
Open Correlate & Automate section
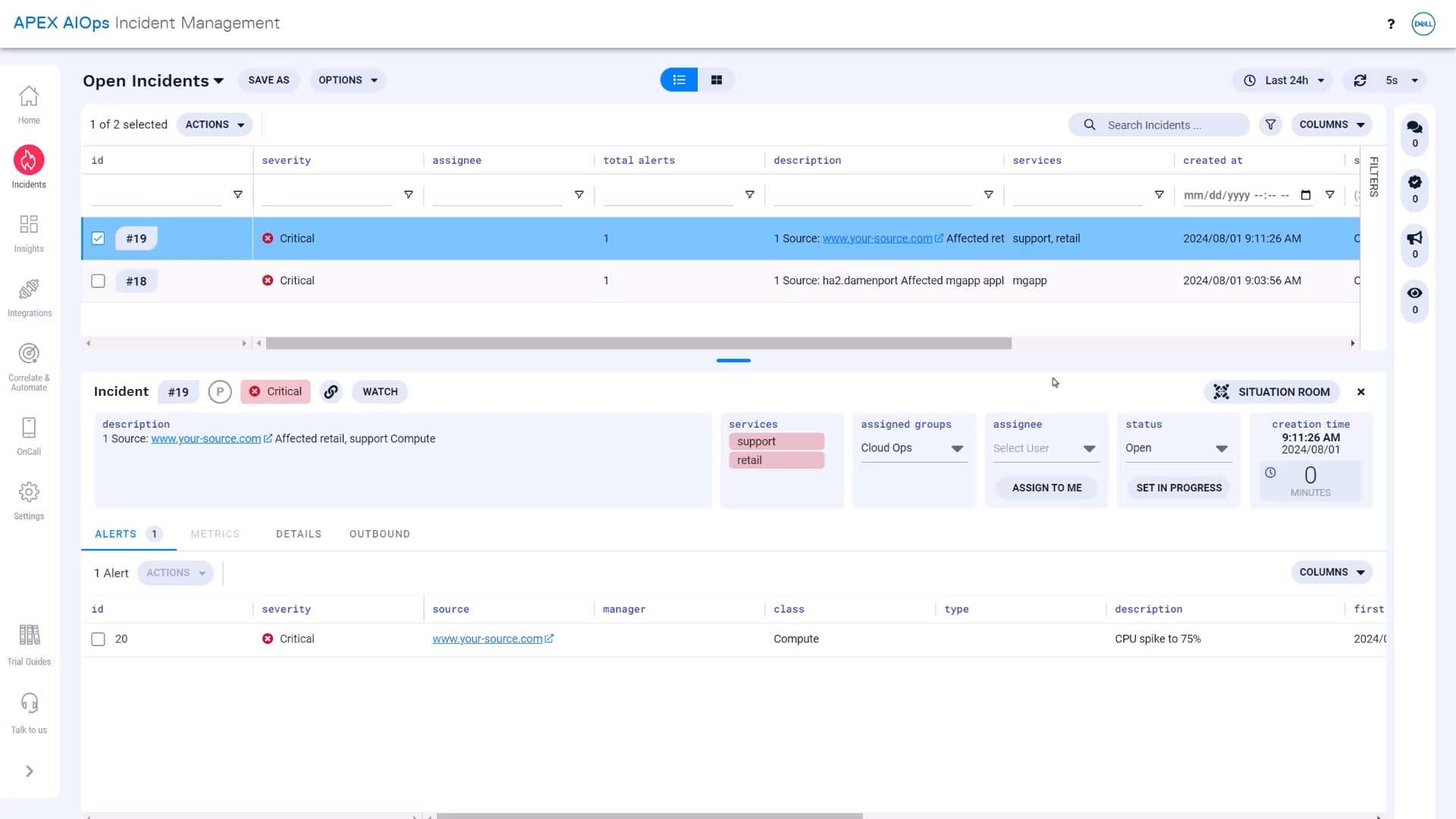[x=29, y=366]
